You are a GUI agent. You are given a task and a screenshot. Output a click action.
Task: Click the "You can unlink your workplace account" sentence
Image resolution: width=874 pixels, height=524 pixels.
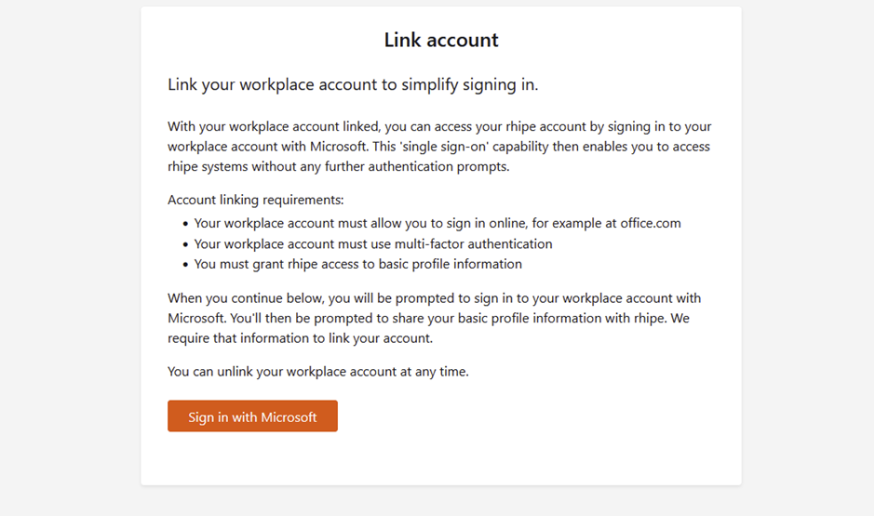[x=318, y=372]
